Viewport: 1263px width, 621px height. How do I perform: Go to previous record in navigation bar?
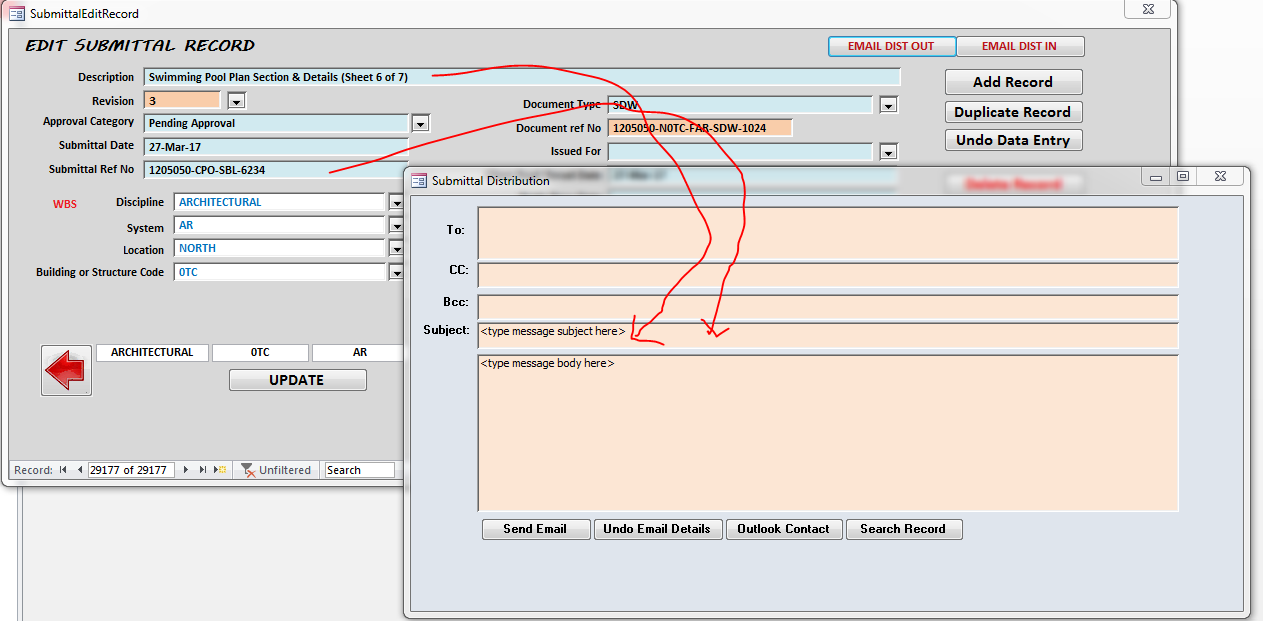coord(79,470)
